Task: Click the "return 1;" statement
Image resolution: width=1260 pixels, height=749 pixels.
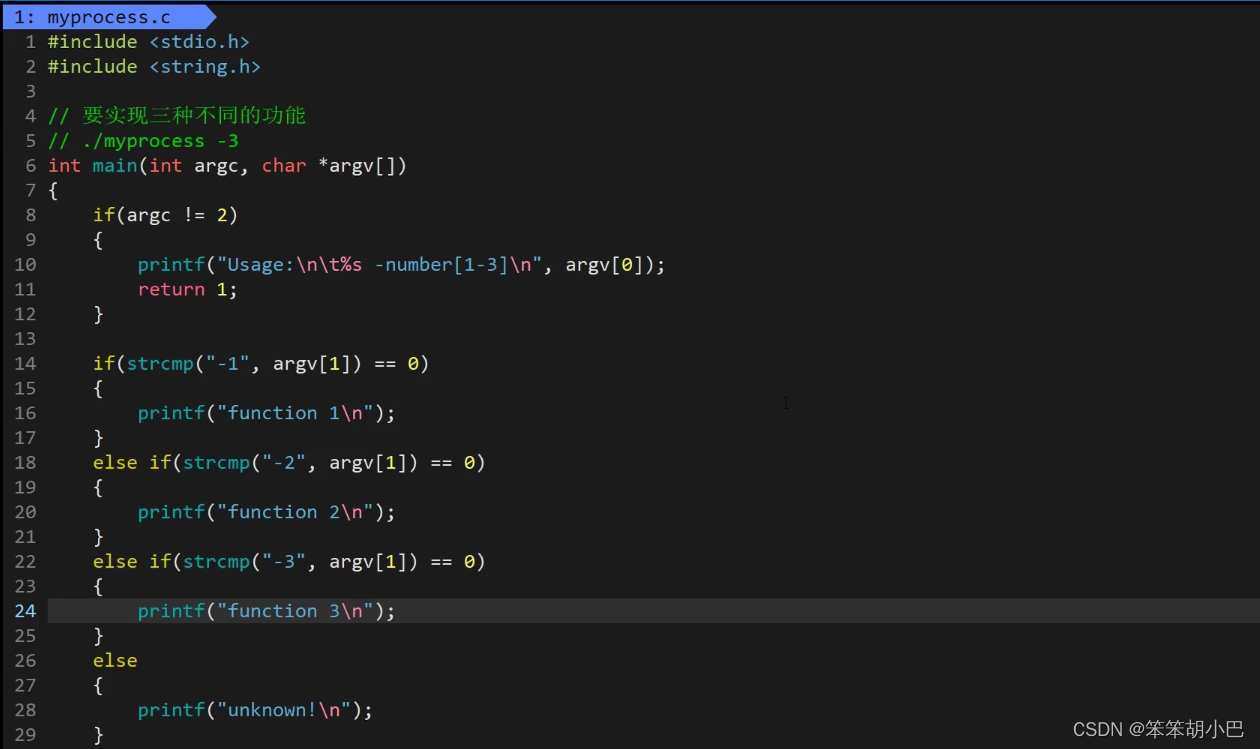Action: (188, 290)
